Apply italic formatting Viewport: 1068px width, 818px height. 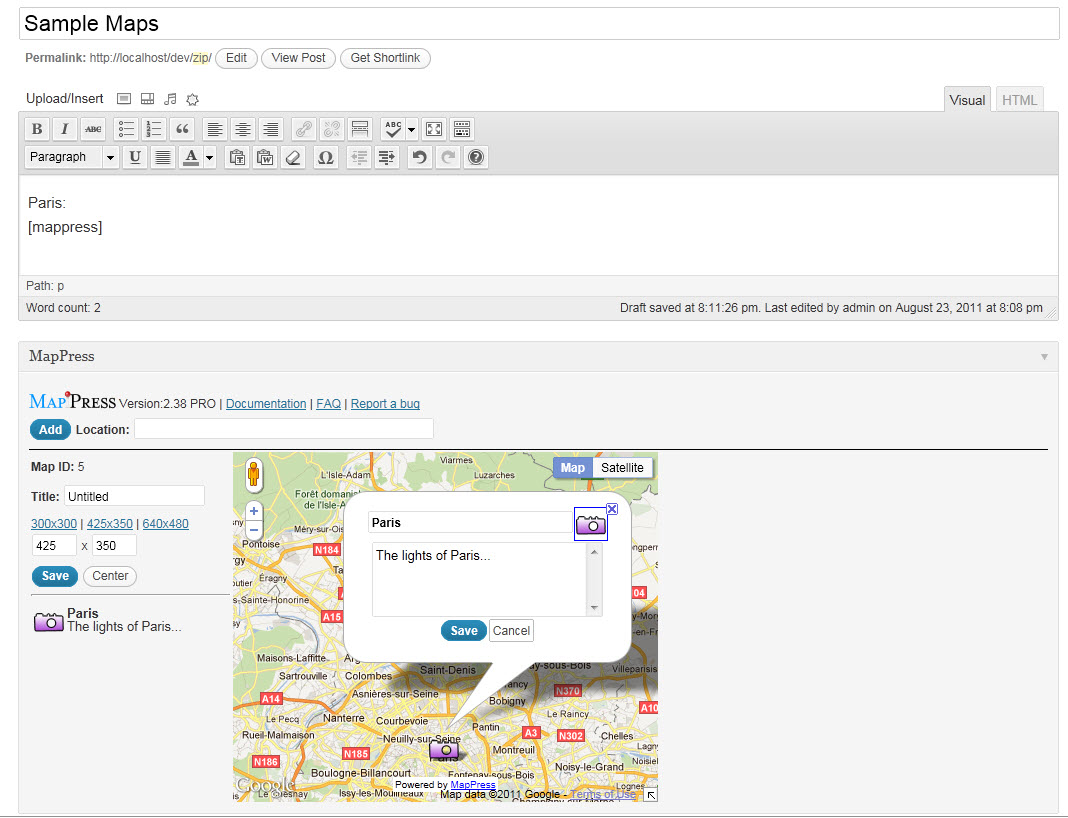[x=65, y=129]
